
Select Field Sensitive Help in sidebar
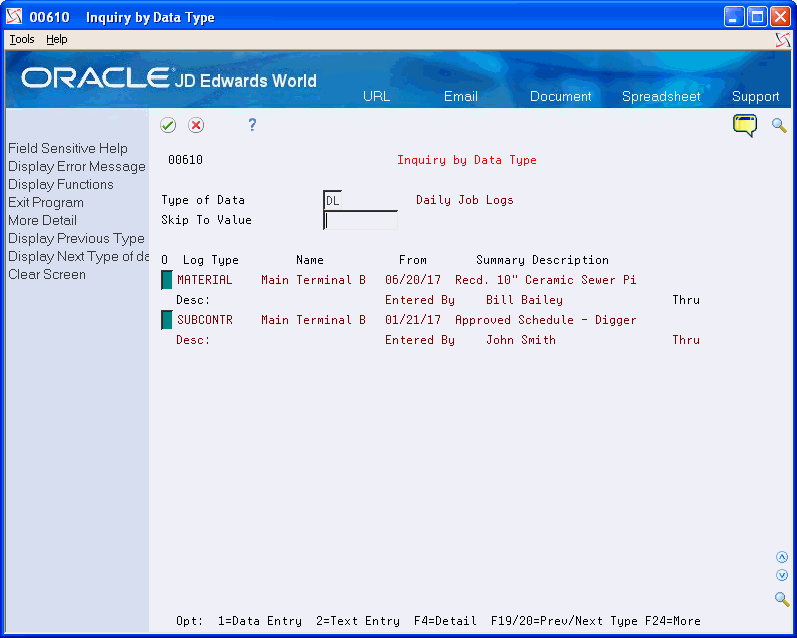point(68,148)
